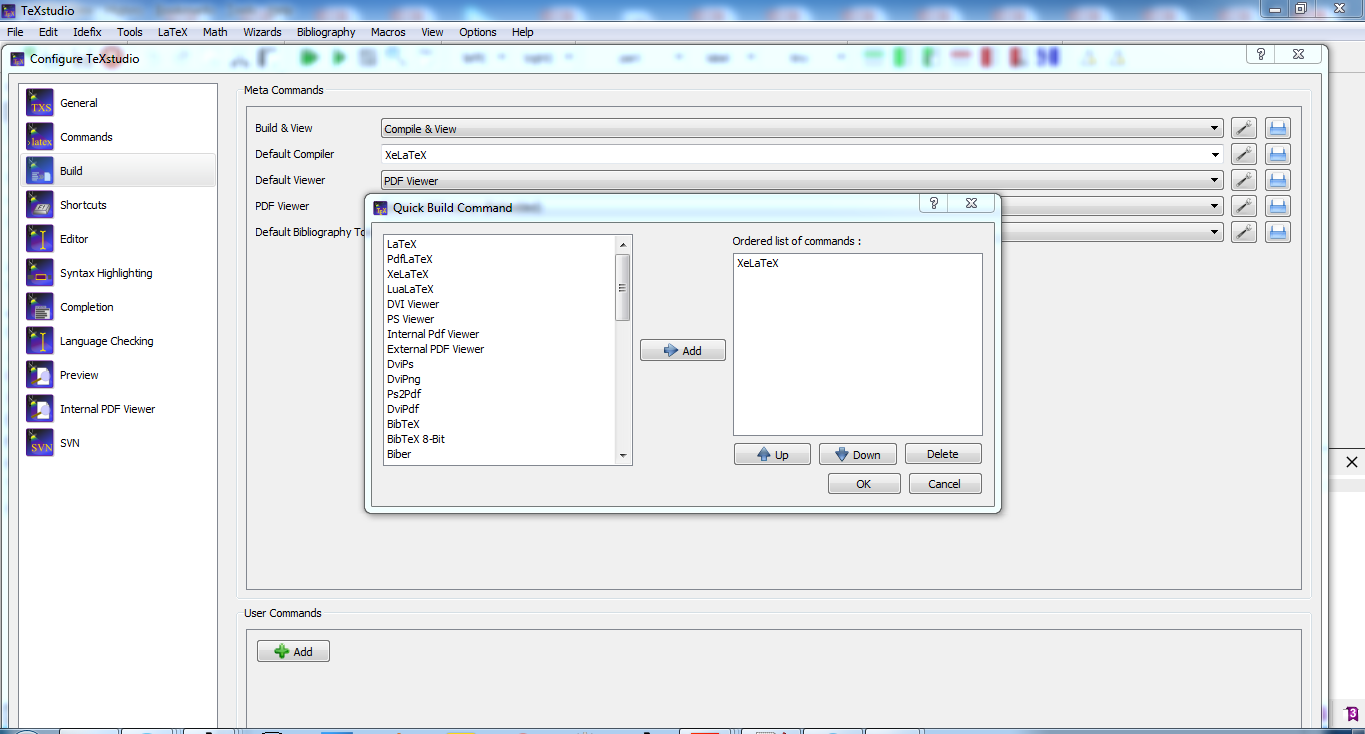Cancel the Quick Build Command dialog

tap(944, 484)
